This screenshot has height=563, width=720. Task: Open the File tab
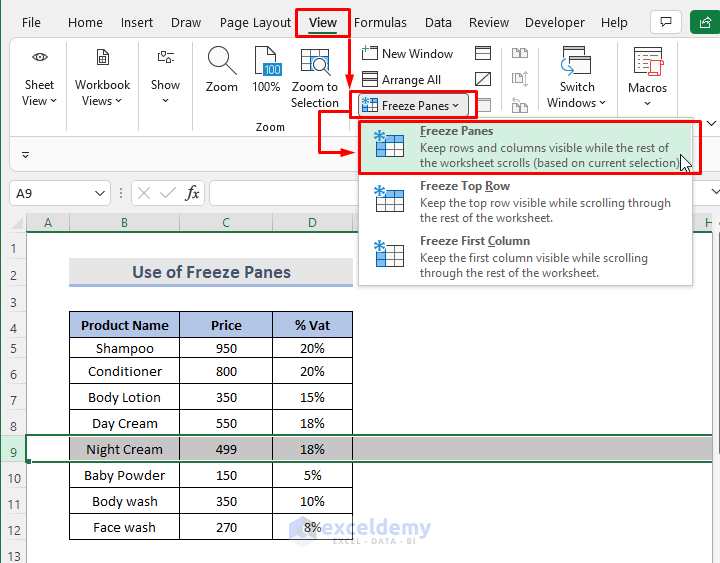click(31, 23)
